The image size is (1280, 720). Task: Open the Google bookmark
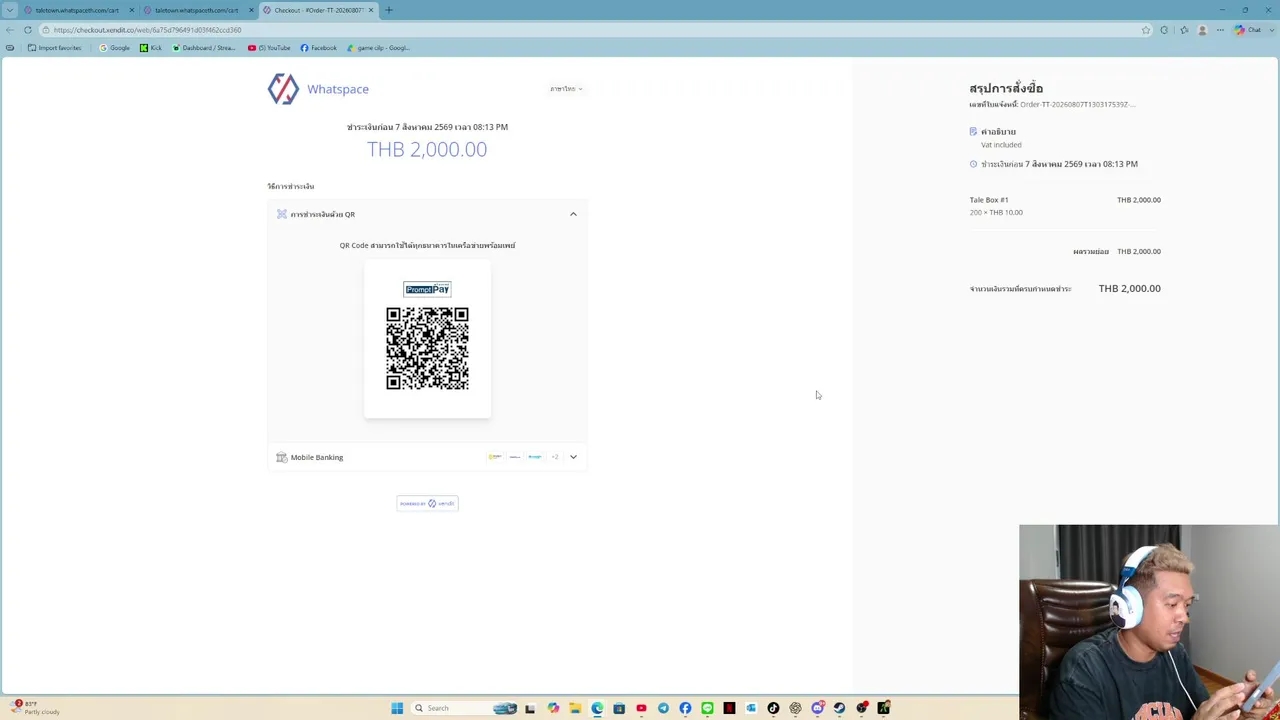coord(114,48)
